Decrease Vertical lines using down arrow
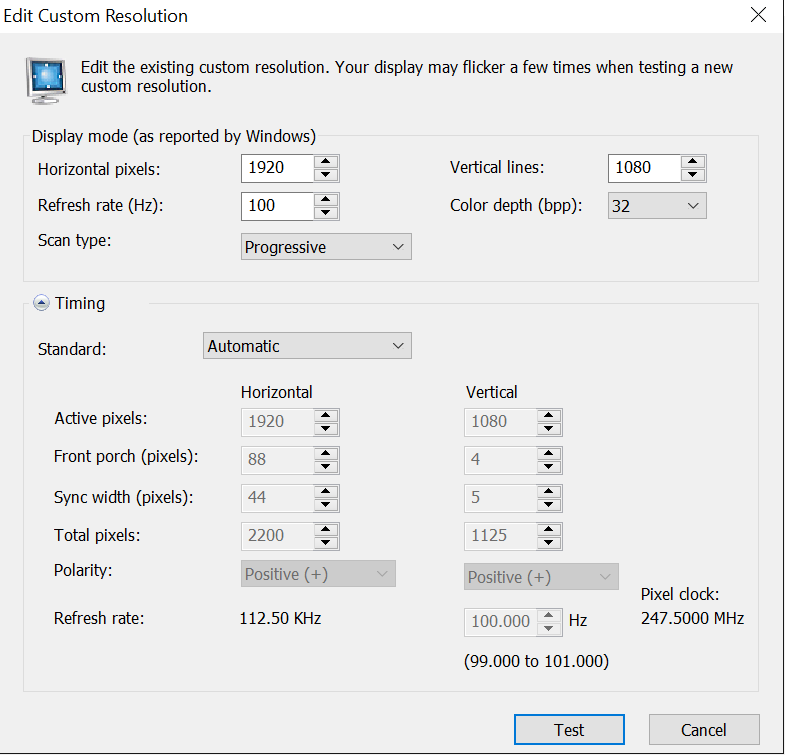Viewport: 785px width, 755px height. [x=693, y=174]
